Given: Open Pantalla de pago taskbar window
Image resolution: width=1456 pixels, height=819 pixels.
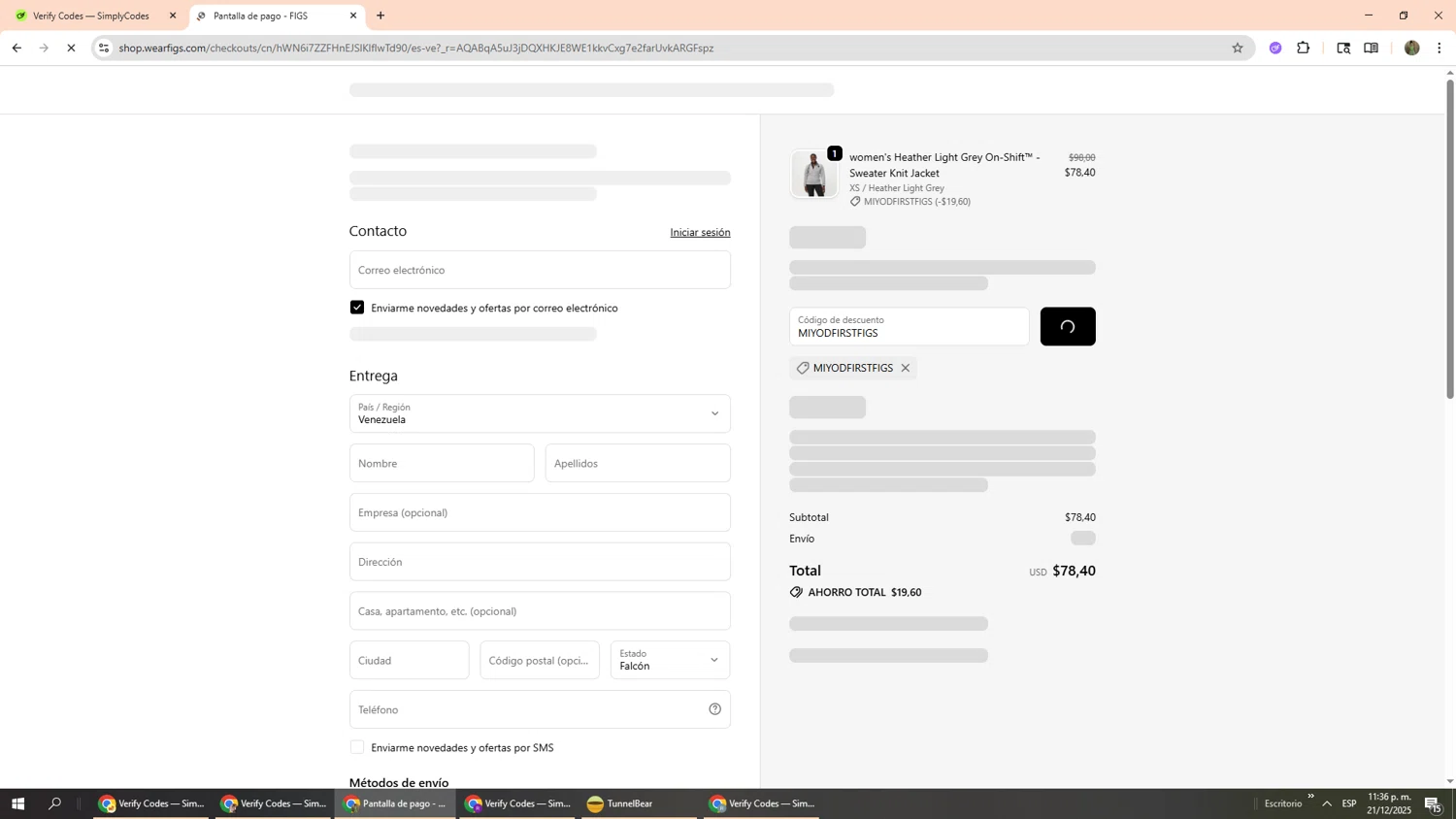Looking at the screenshot, I should point(395,803).
